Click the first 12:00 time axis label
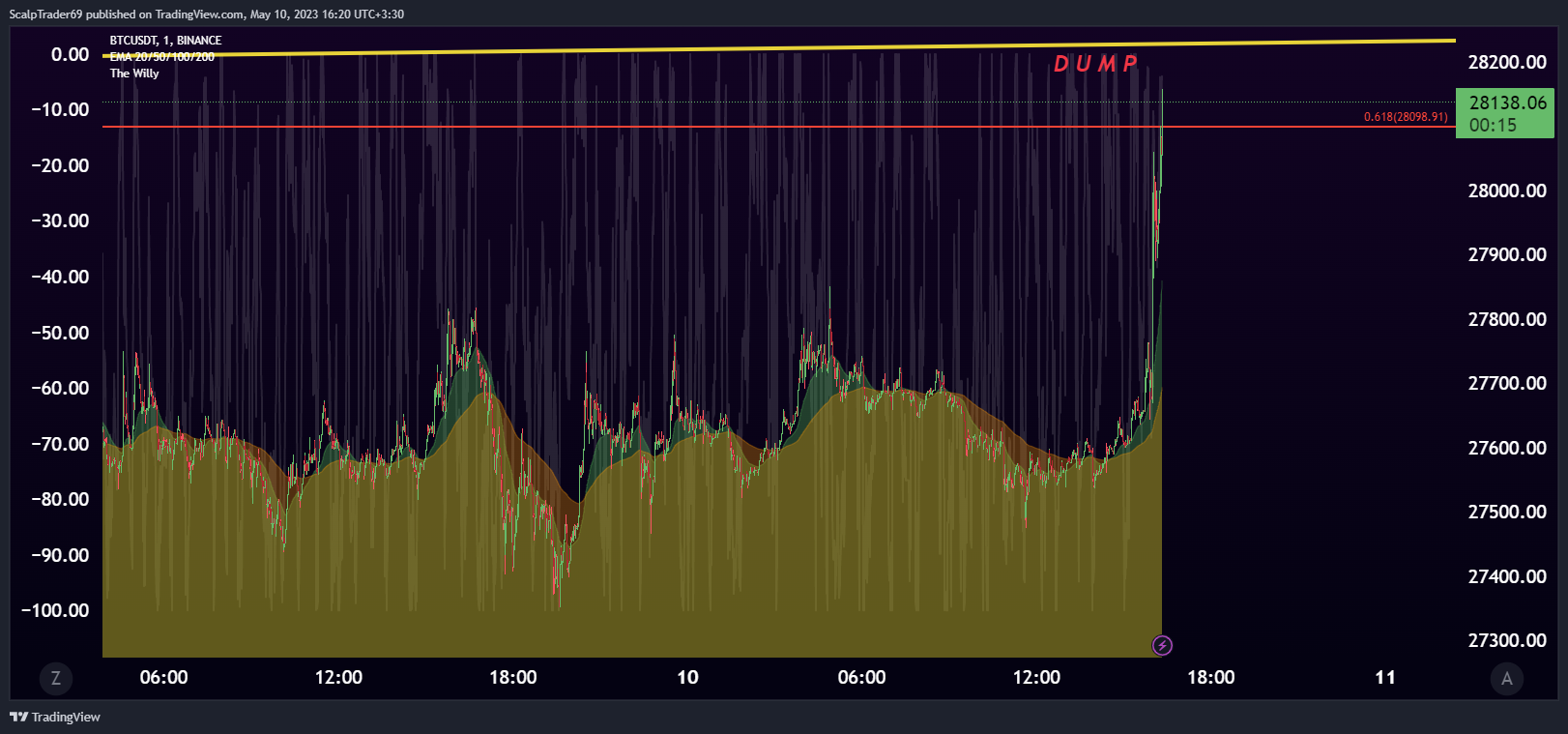The image size is (1568, 734). pyautogui.click(x=338, y=677)
